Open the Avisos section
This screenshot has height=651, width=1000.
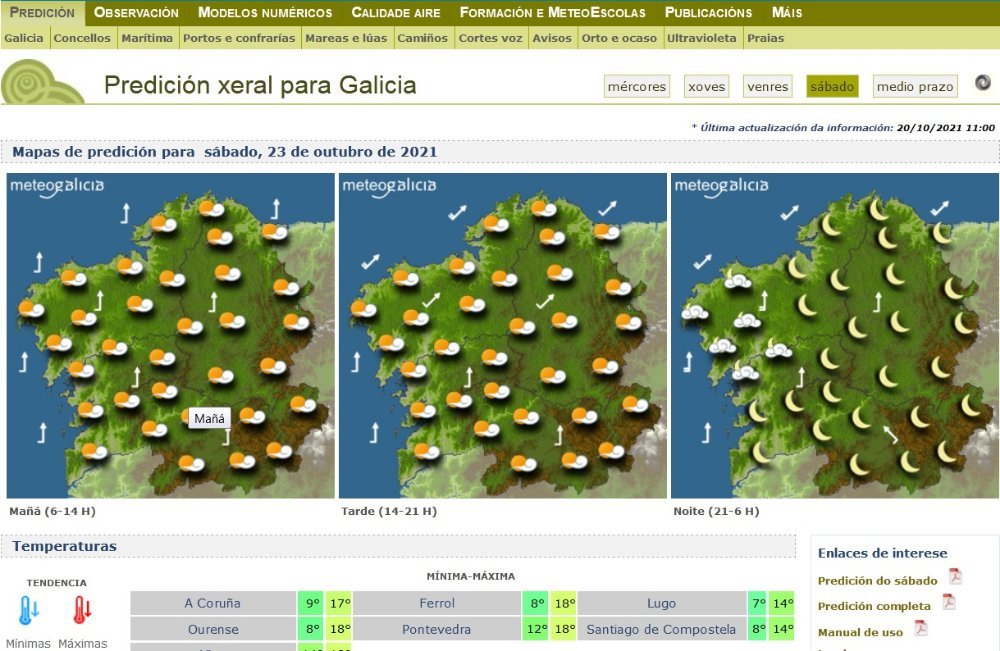(552, 38)
